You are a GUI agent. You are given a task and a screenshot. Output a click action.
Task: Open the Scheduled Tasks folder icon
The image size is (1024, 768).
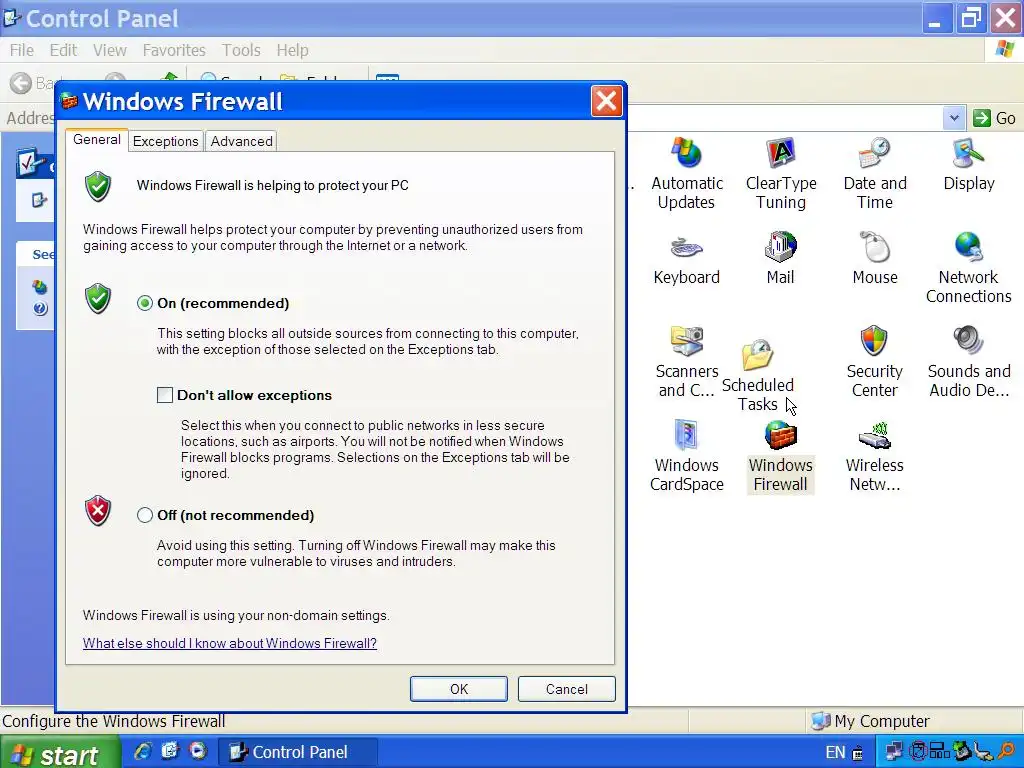click(x=758, y=355)
